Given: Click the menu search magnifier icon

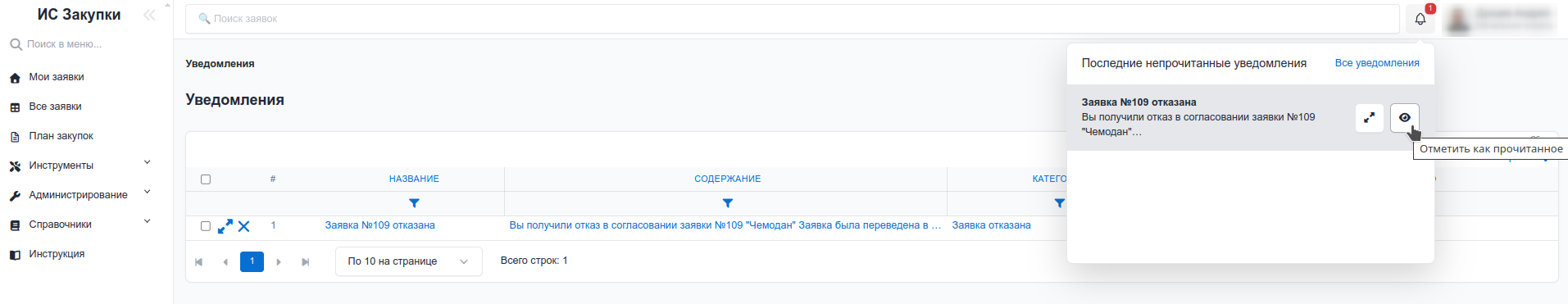Looking at the screenshot, I should click(16, 44).
